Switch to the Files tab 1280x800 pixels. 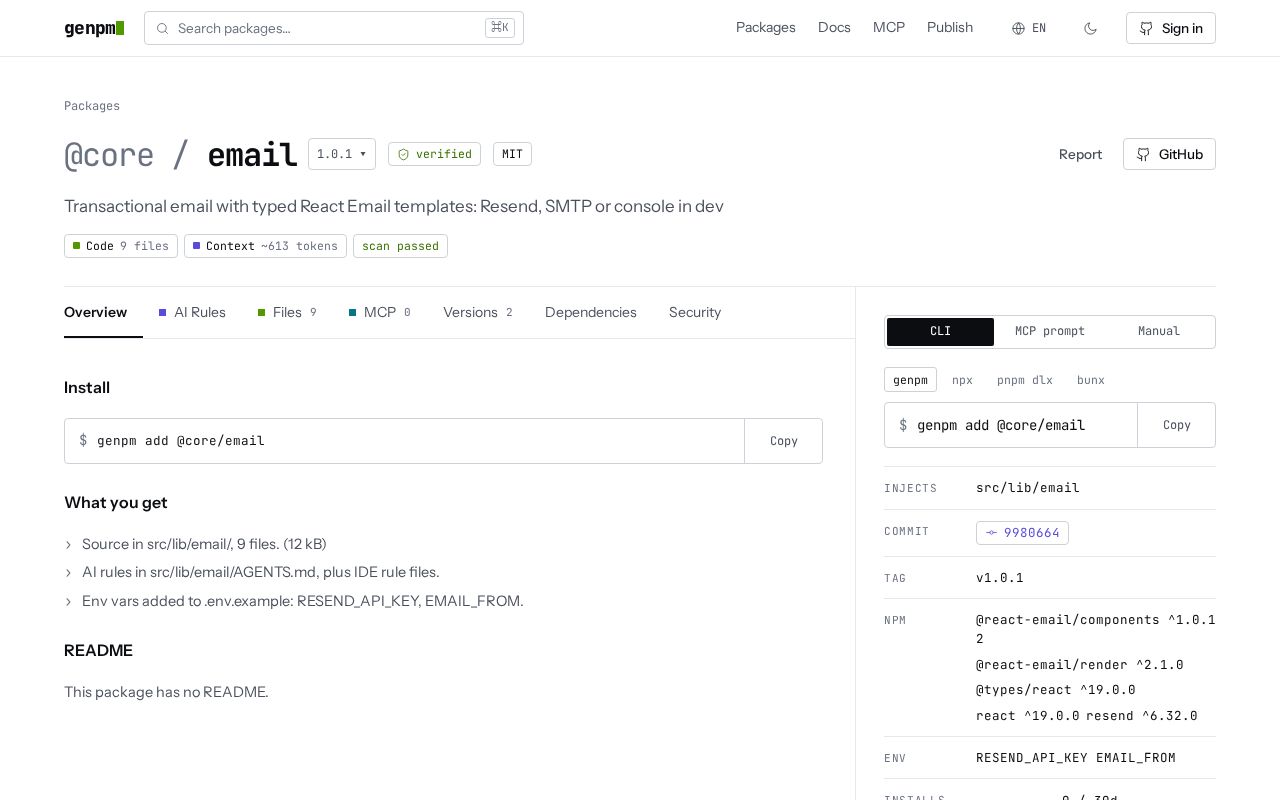point(287,312)
